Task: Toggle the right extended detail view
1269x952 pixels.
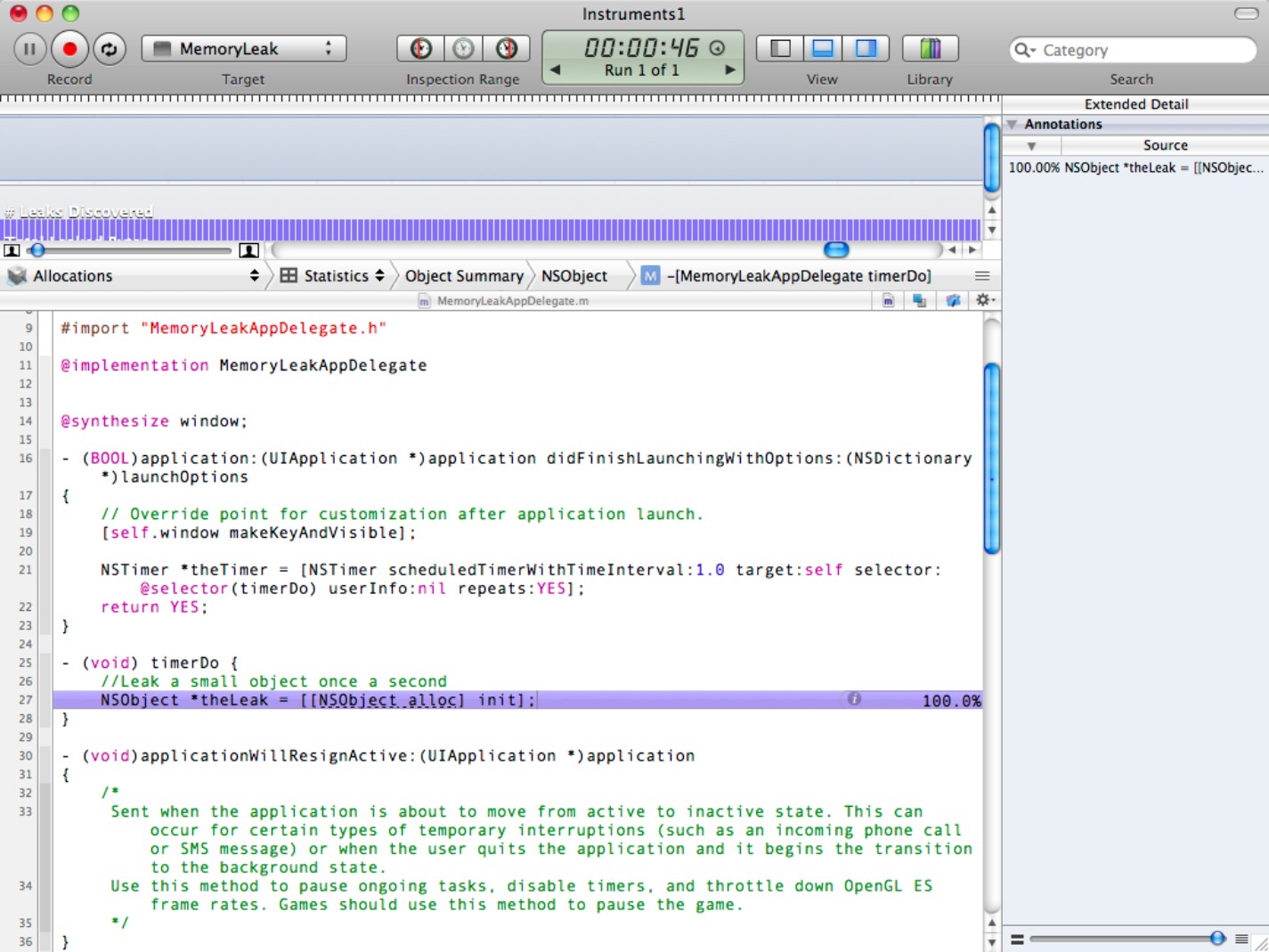Action: pos(866,49)
